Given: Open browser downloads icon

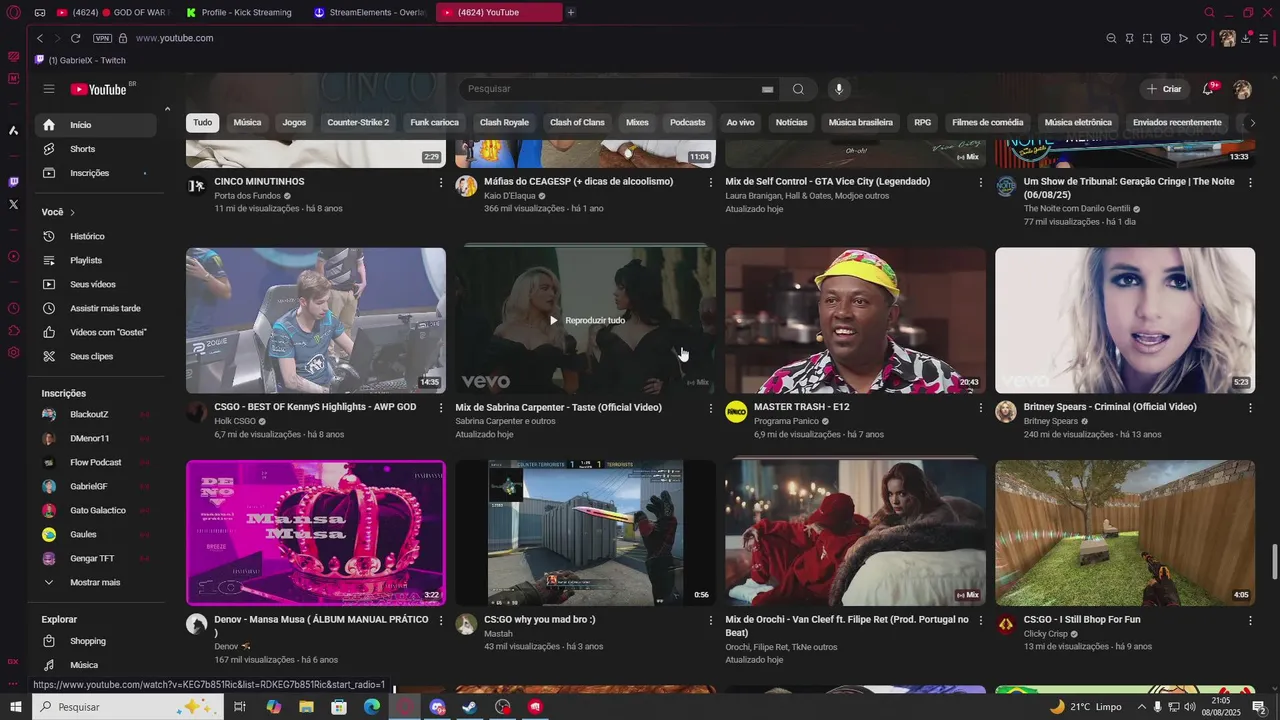Looking at the screenshot, I should 1246,38.
